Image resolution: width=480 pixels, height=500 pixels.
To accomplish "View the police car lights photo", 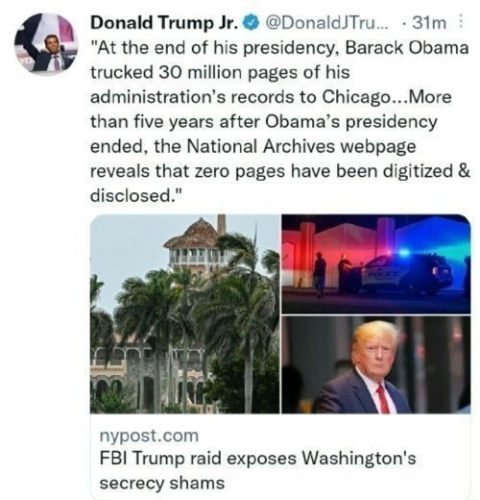I will [x=376, y=264].
